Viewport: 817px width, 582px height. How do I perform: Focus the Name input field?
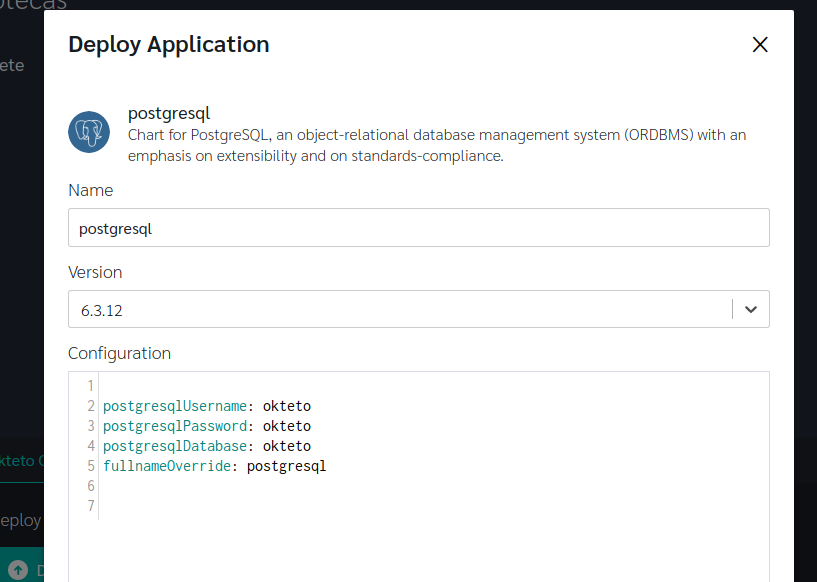pyautogui.click(x=418, y=228)
